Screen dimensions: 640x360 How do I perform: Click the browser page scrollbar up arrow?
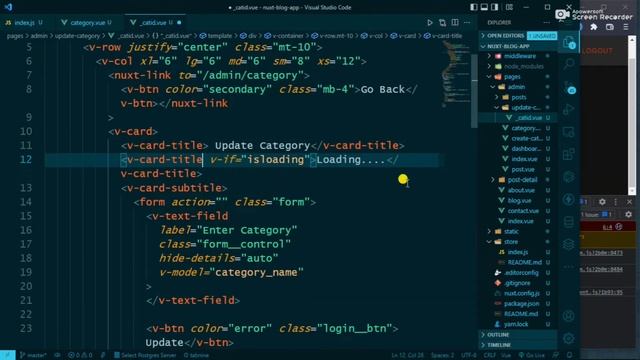632,39
